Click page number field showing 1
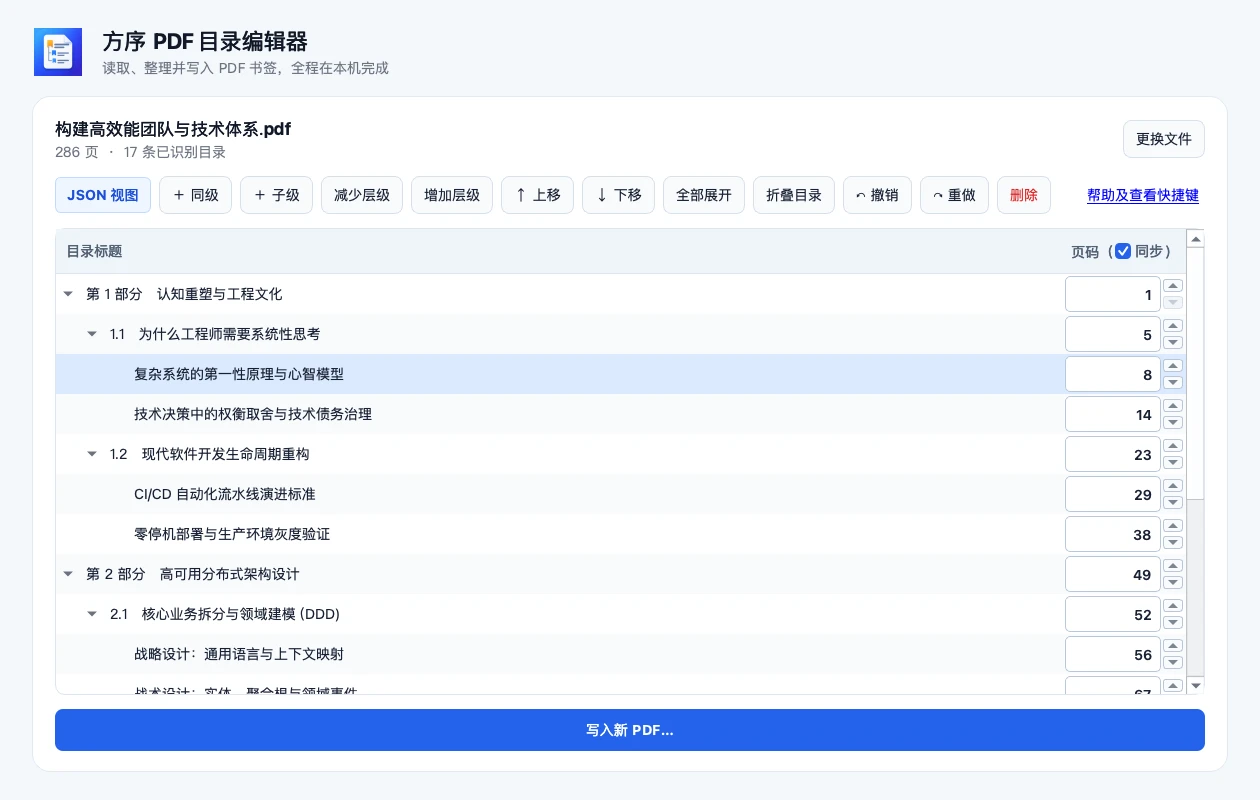This screenshot has height=800, width=1260. pos(1113,294)
